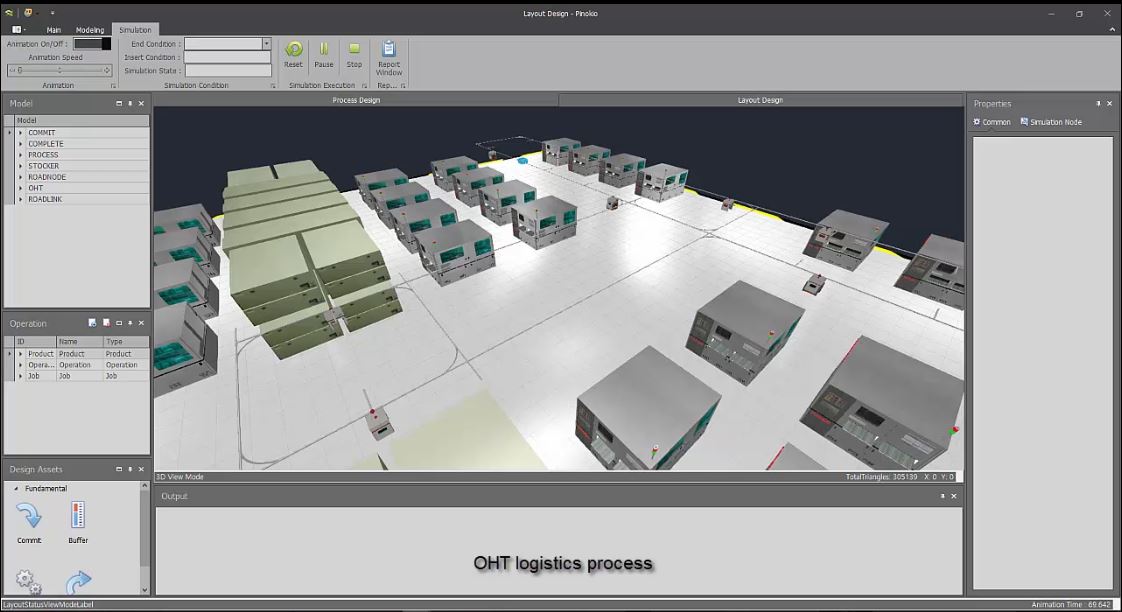
Task: Choose the blue curved arrow asset icon
Action: 78,581
